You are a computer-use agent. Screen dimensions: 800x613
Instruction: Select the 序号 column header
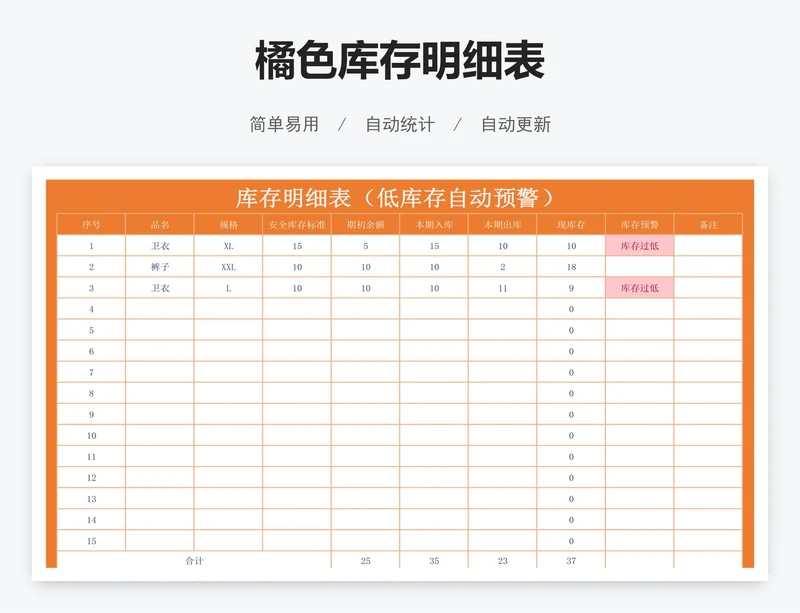click(x=91, y=225)
